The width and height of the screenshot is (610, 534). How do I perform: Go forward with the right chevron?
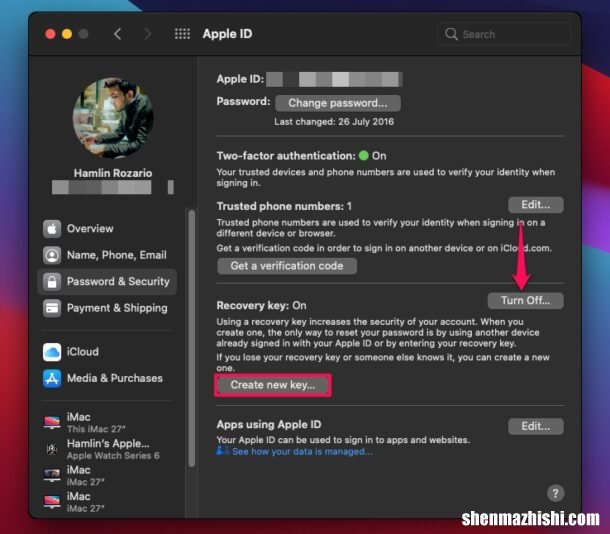tap(147, 34)
